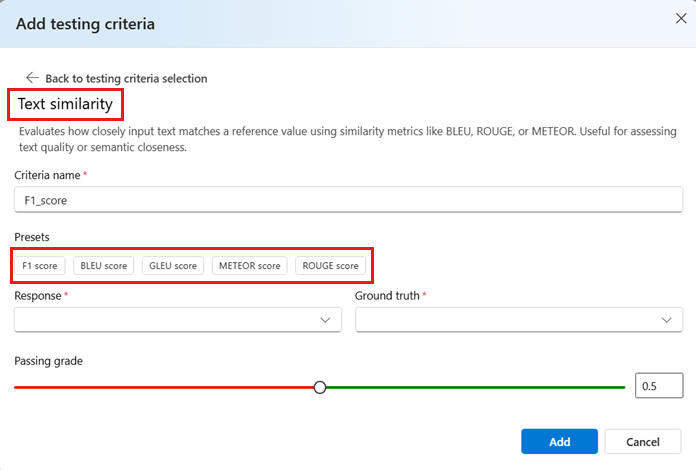Close the Add testing criteria dialog
The width and height of the screenshot is (696, 470).
681,18
